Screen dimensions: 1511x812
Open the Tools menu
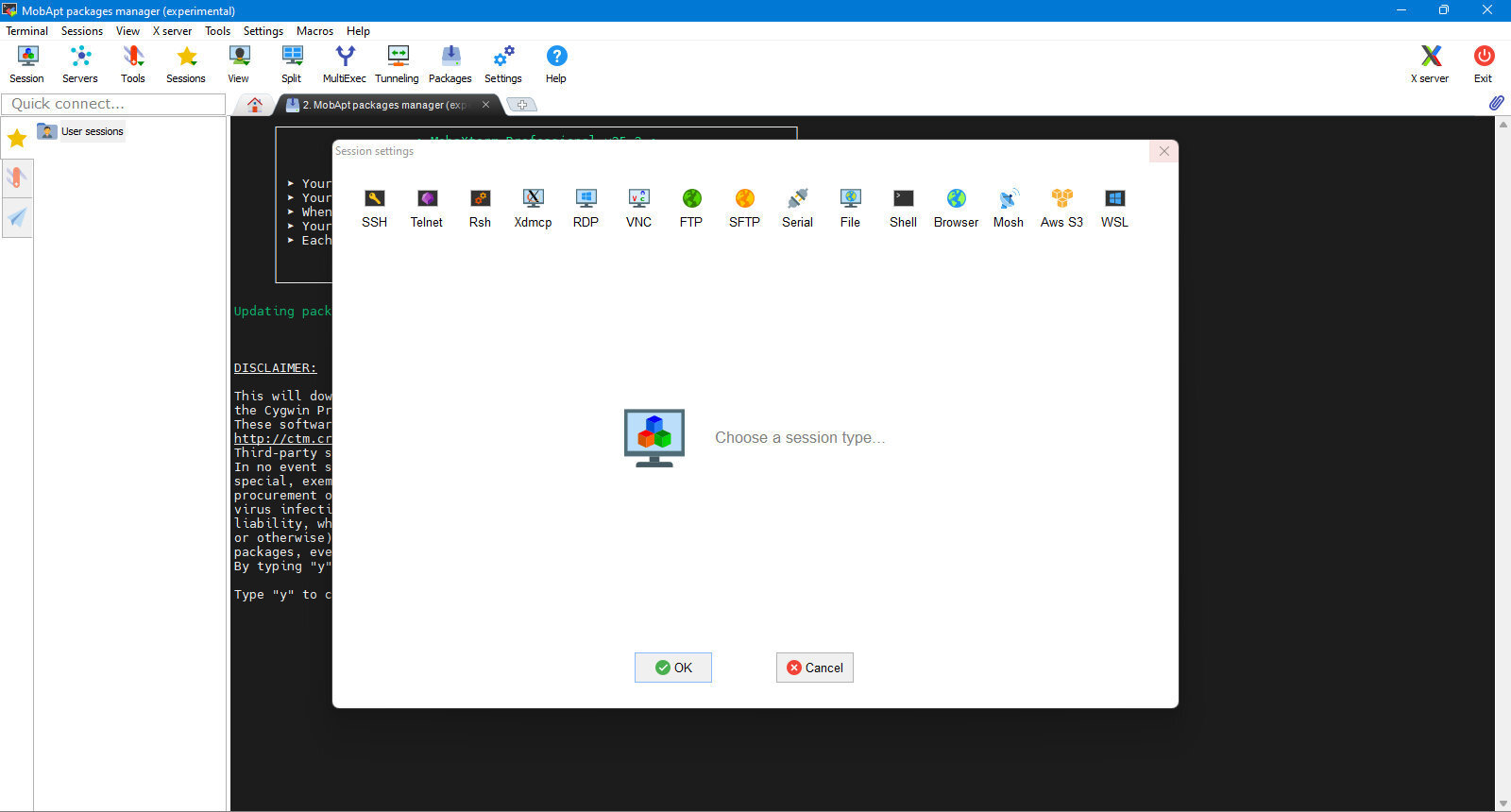pyautogui.click(x=218, y=31)
